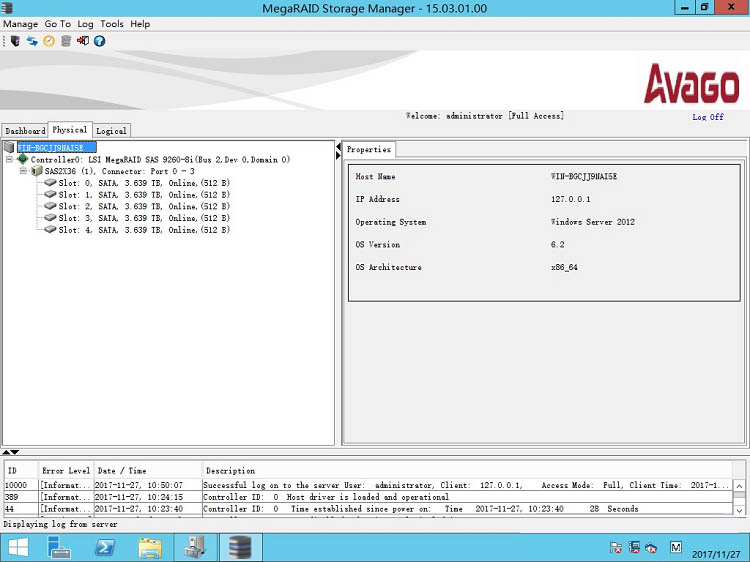750x562 pixels.
Task: Switch to the Dashboard tab
Action: coord(25,131)
